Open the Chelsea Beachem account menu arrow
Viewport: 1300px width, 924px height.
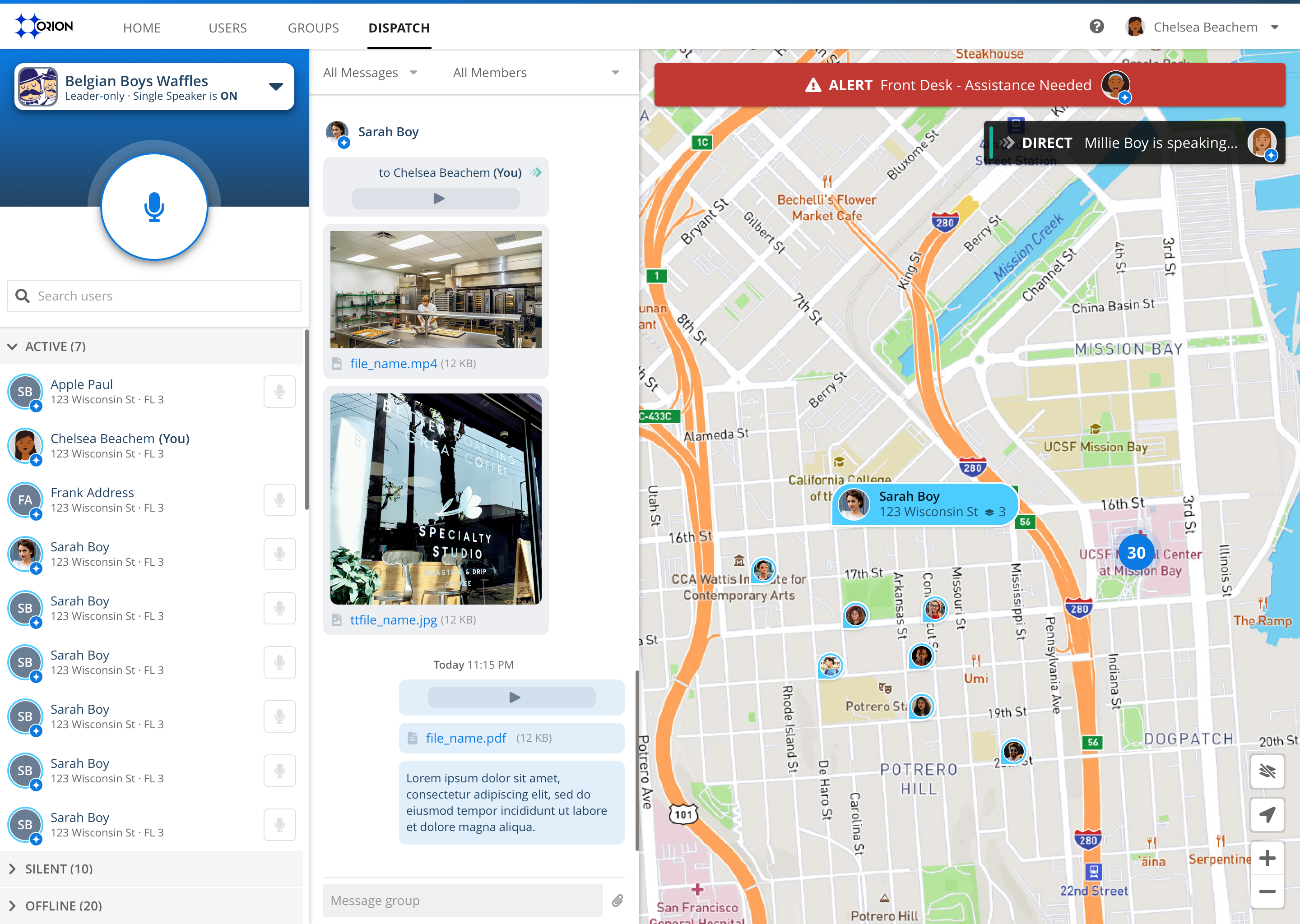pyautogui.click(x=1275, y=27)
